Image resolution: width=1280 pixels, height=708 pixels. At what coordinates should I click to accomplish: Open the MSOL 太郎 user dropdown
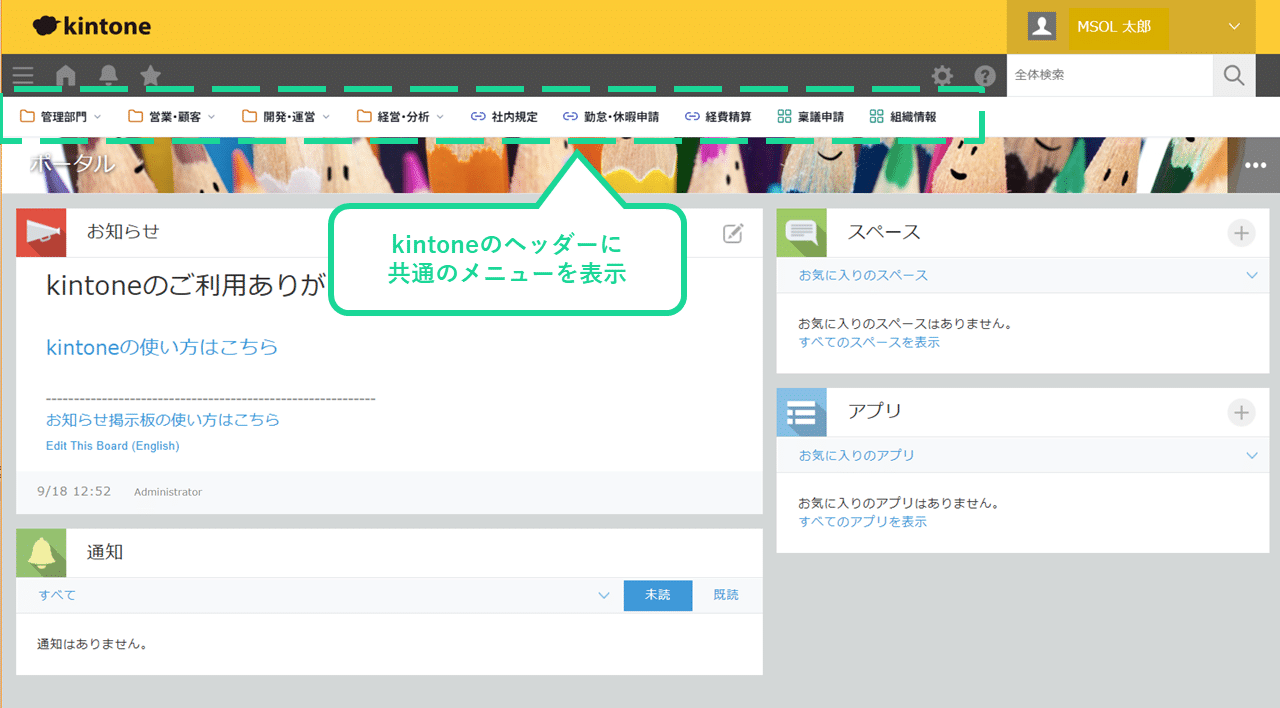(1131, 27)
